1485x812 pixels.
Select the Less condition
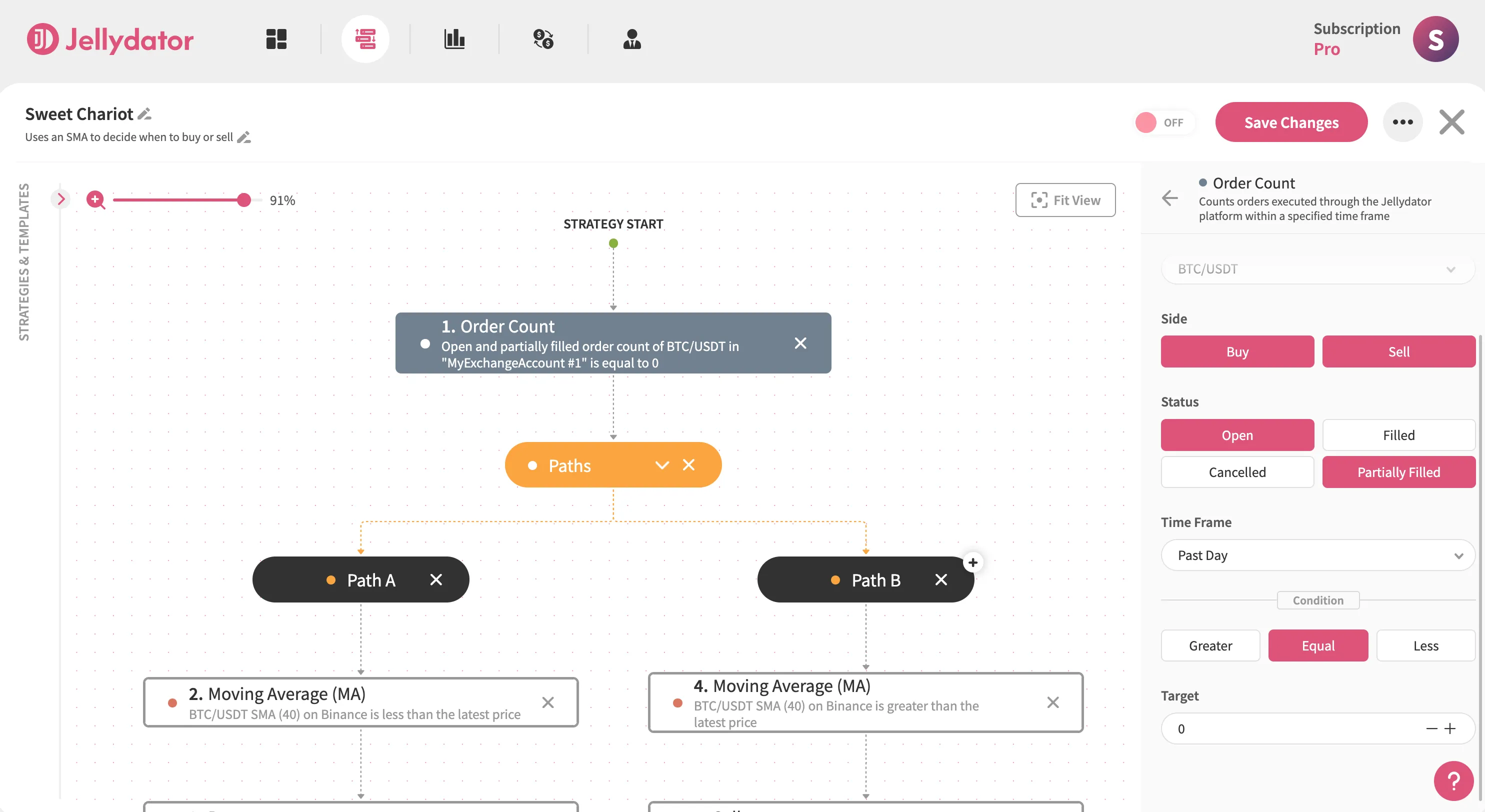(x=1425, y=645)
